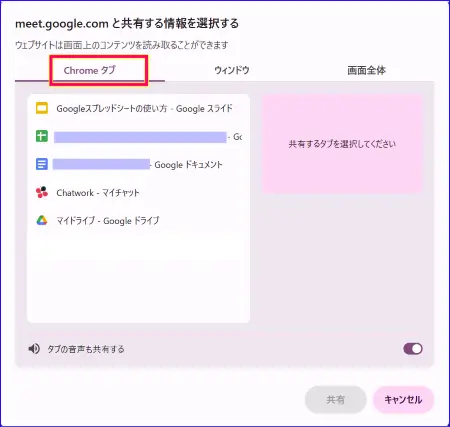Click the Chatwork icon
This screenshot has width=450, height=427.
click(42, 192)
